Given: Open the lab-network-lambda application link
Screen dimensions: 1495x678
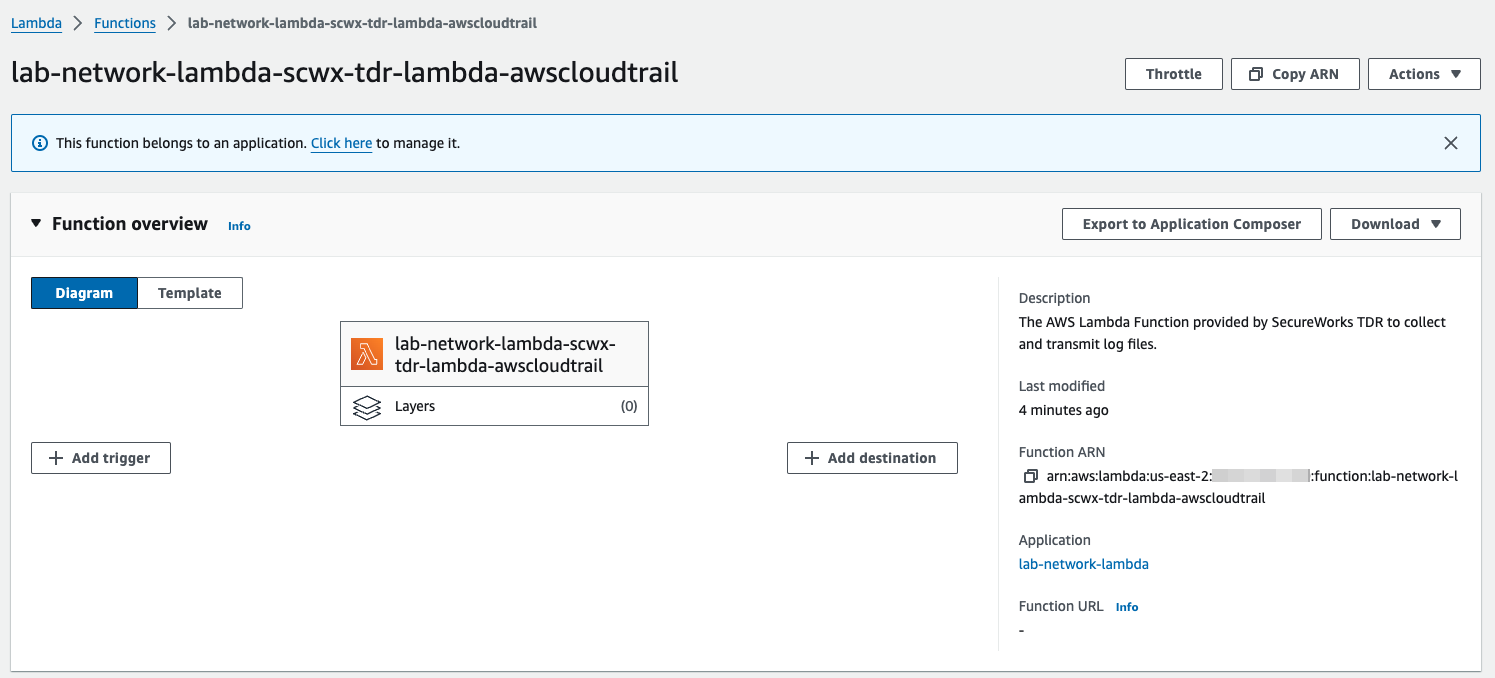Looking at the screenshot, I should (x=1083, y=564).
